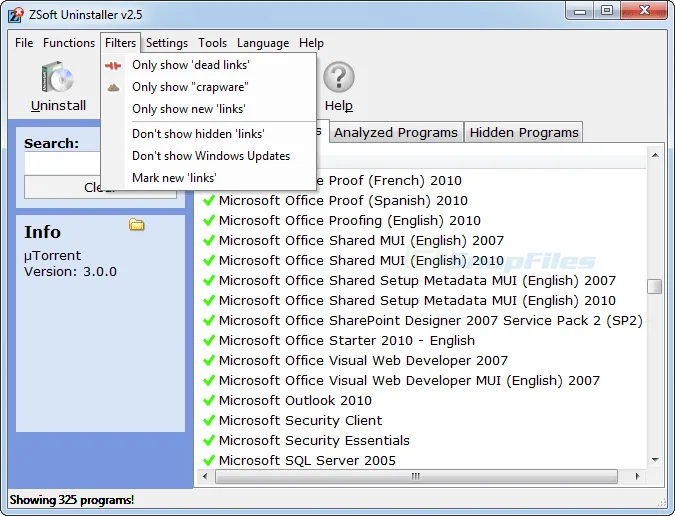The image size is (675, 516).
Task: Select Microsoft Office Visual Web Developer MUI (English) 2007
Action: click(x=409, y=380)
